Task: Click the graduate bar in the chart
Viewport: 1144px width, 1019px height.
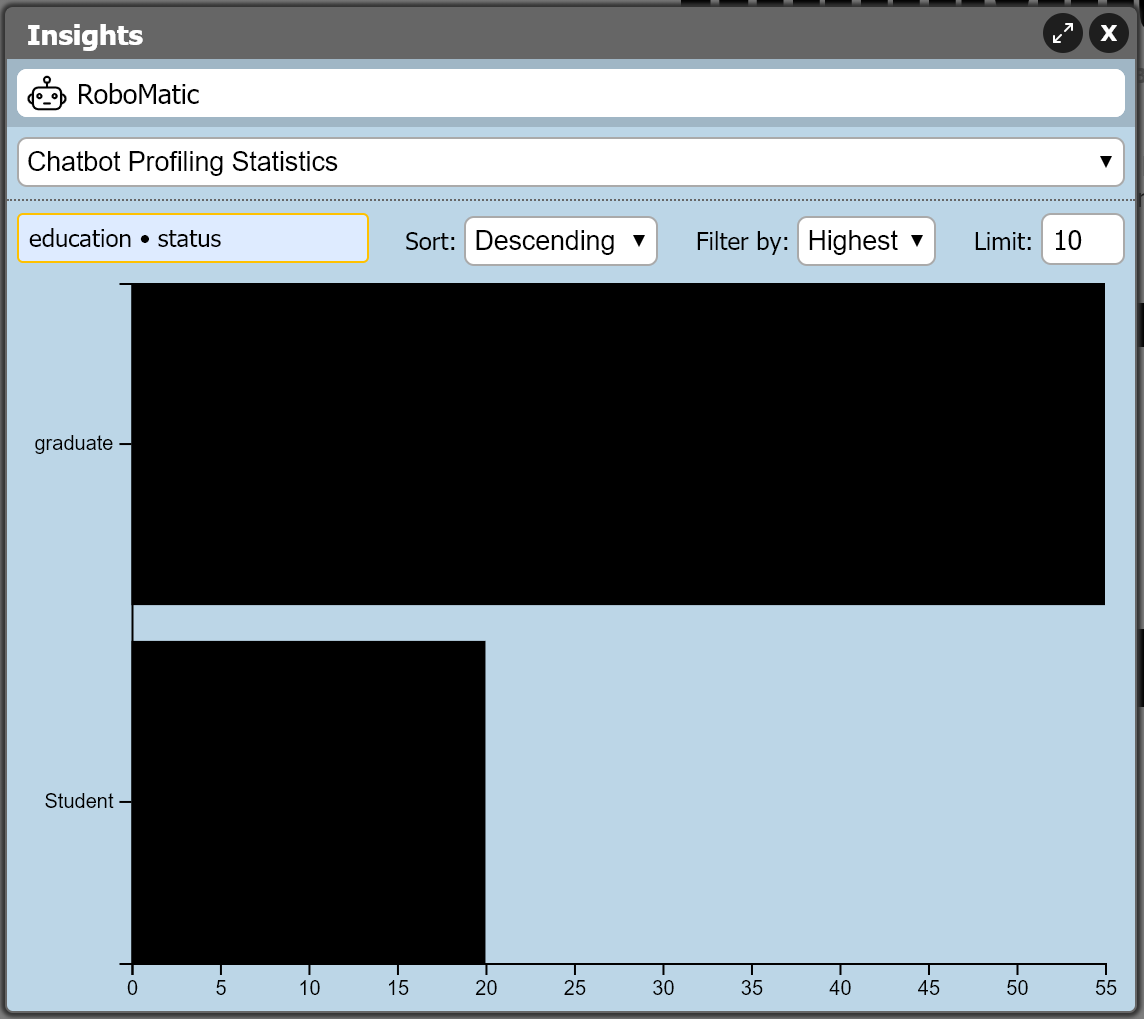Action: (618, 443)
